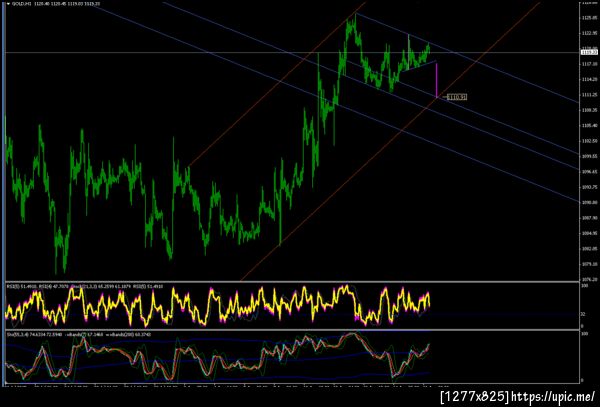
Task: Select the yellow RSI line in indicator window
Action: coord(217,306)
